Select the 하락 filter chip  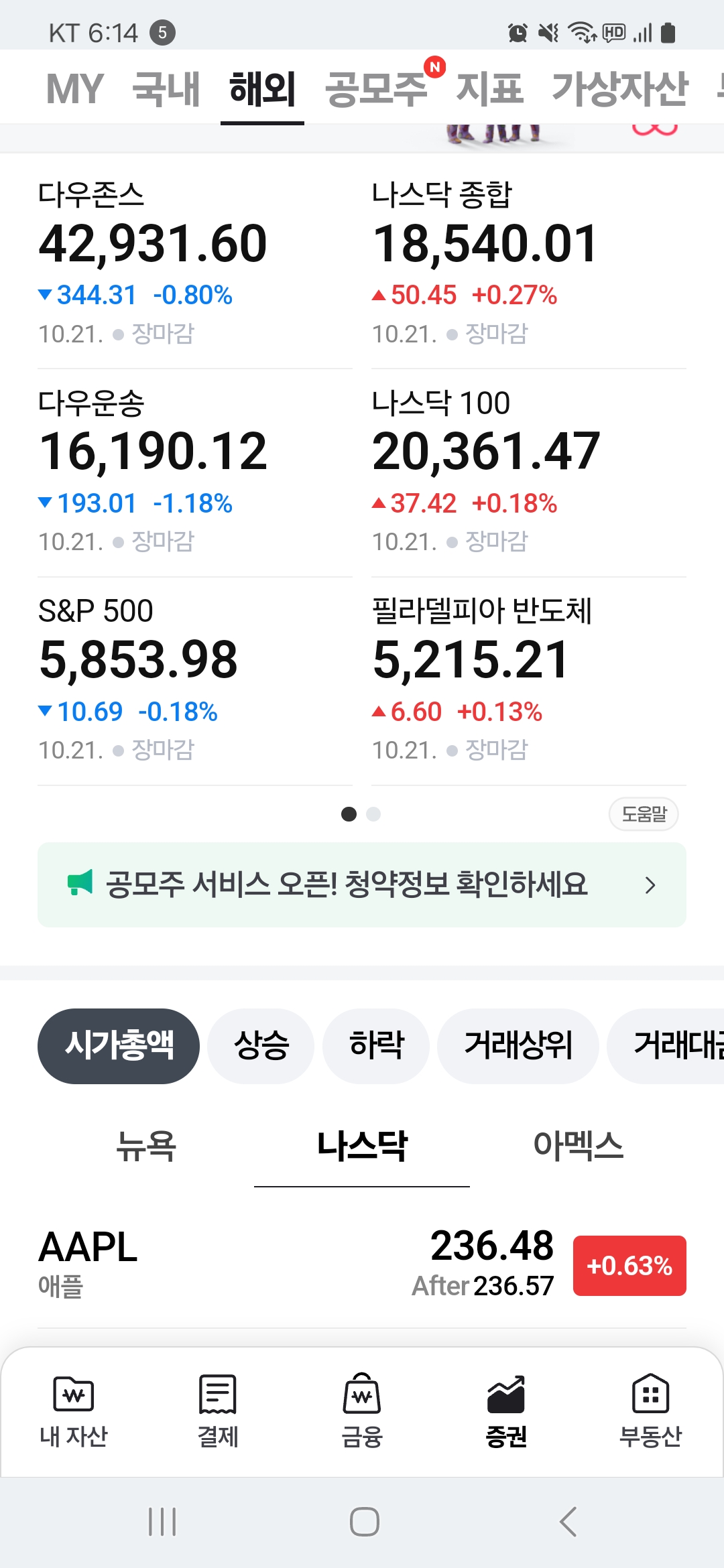click(376, 1046)
